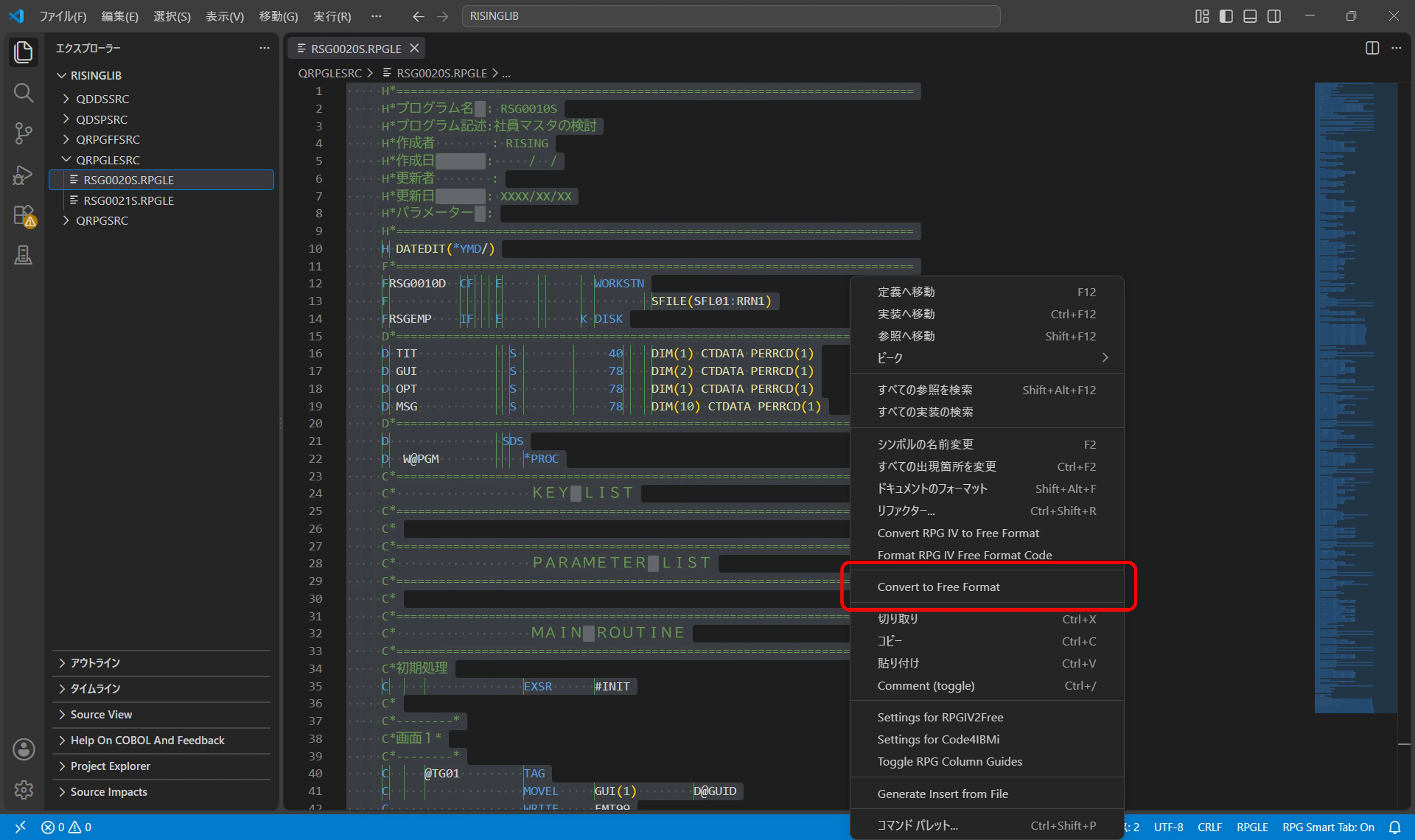Viewport: 1415px width, 840px height.
Task: Open the 表示(V) menu
Action: point(224,16)
